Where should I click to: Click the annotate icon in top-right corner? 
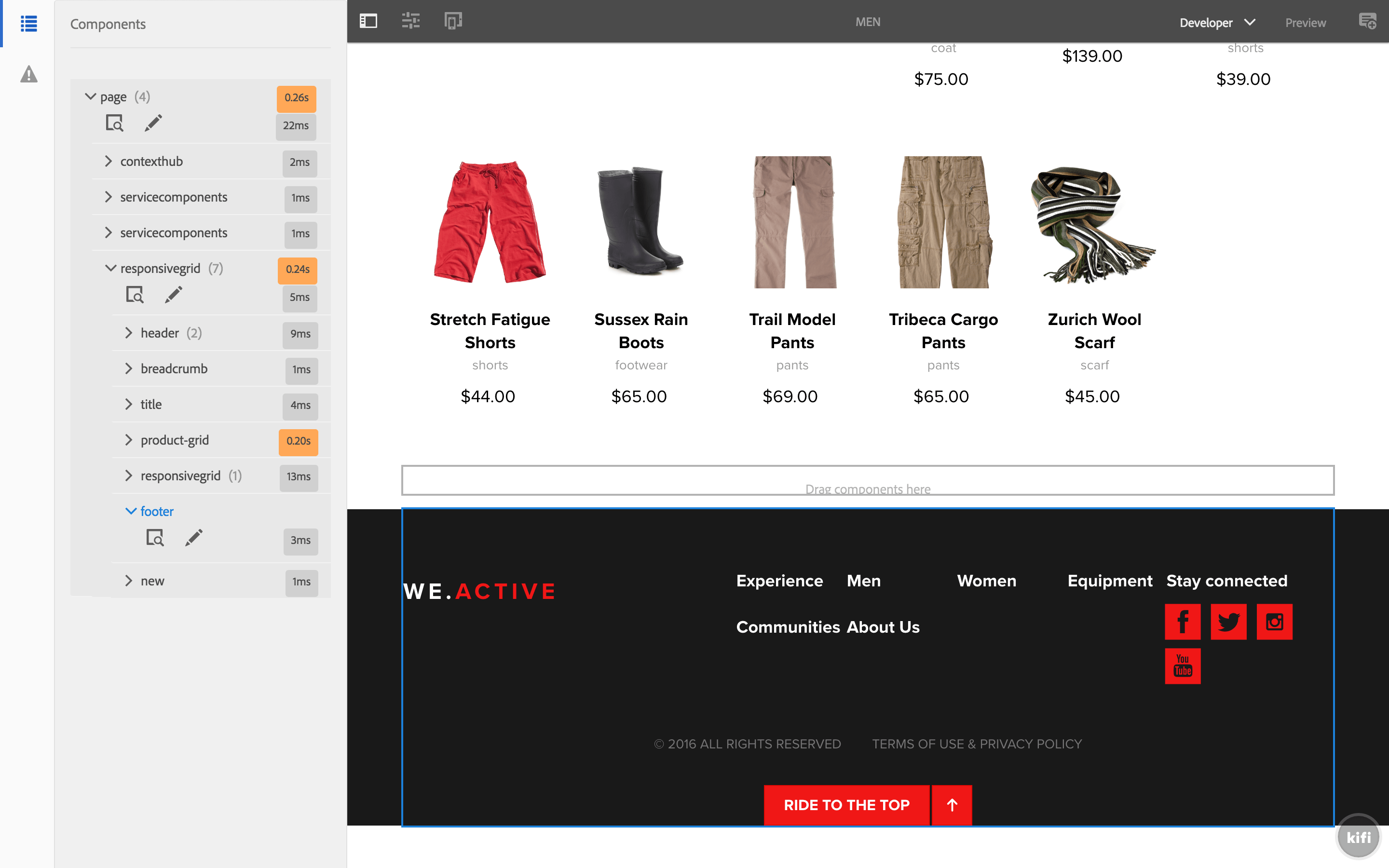click(x=1367, y=22)
